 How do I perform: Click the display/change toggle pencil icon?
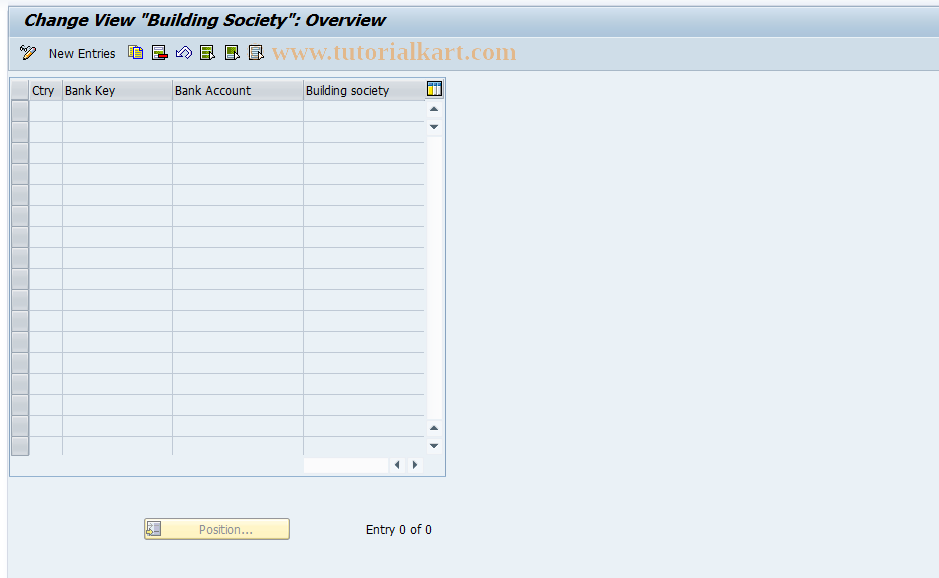pyautogui.click(x=28, y=53)
